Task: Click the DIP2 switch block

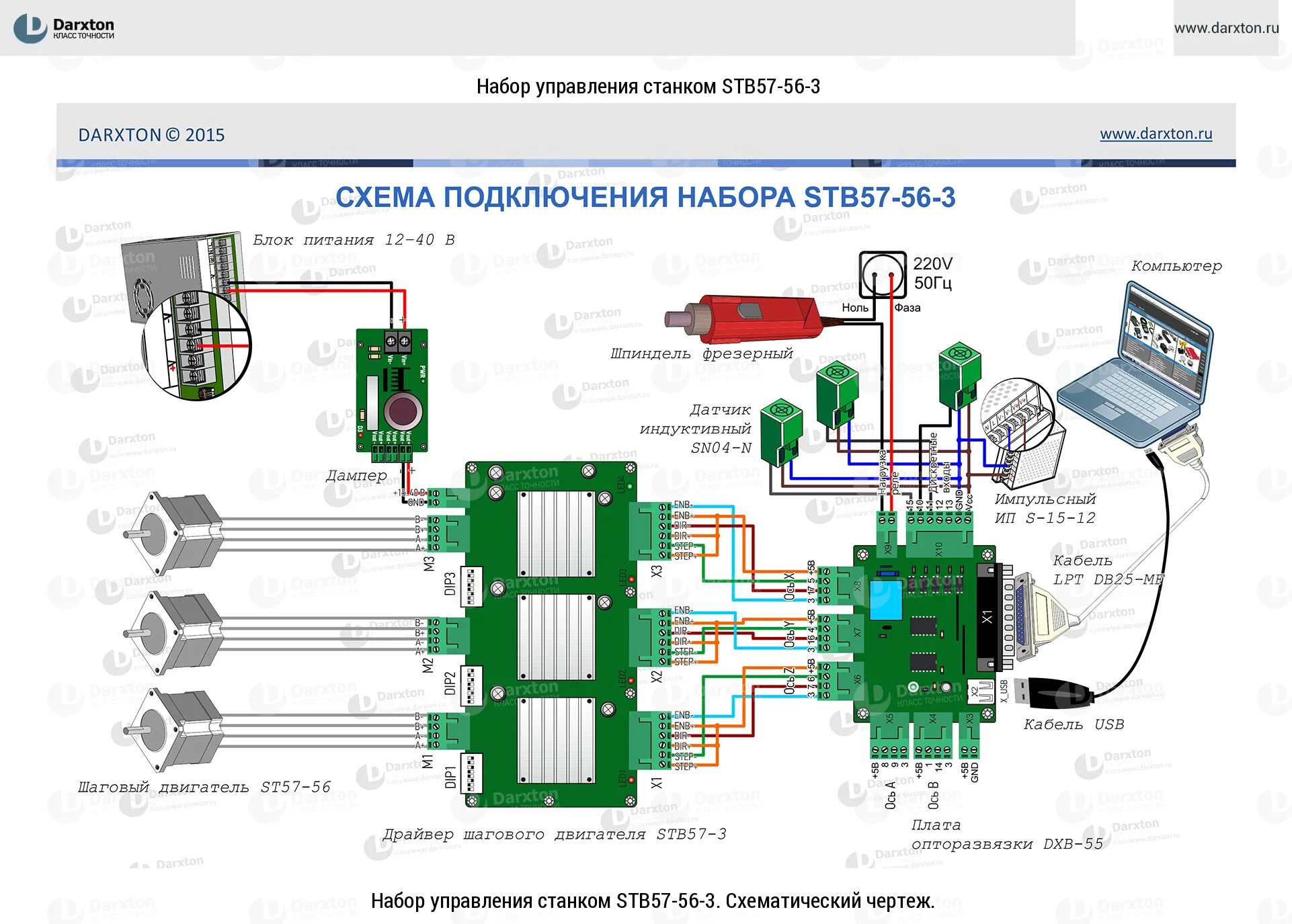Action: tap(472, 685)
